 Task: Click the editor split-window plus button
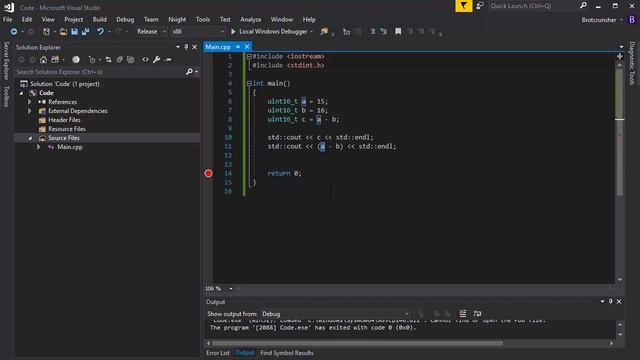click(620, 56)
